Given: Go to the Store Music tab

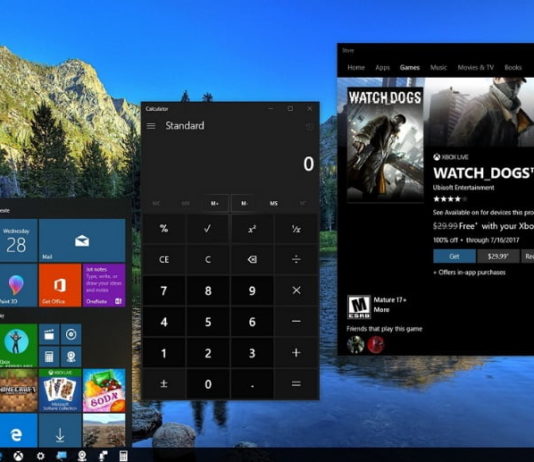Looking at the screenshot, I should pyautogui.click(x=438, y=67).
